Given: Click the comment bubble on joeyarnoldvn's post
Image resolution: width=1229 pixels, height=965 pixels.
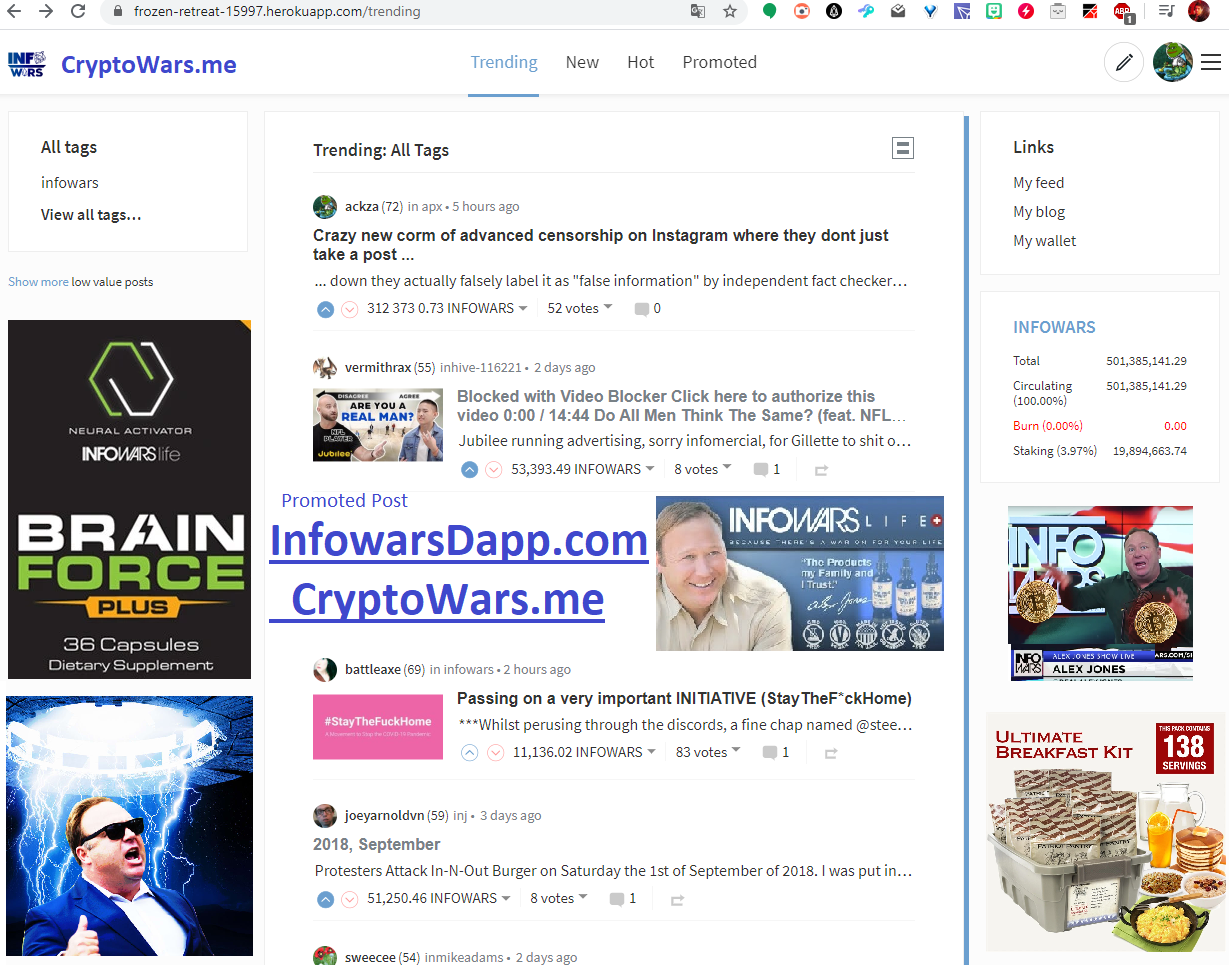Looking at the screenshot, I should click(x=617, y=898).
